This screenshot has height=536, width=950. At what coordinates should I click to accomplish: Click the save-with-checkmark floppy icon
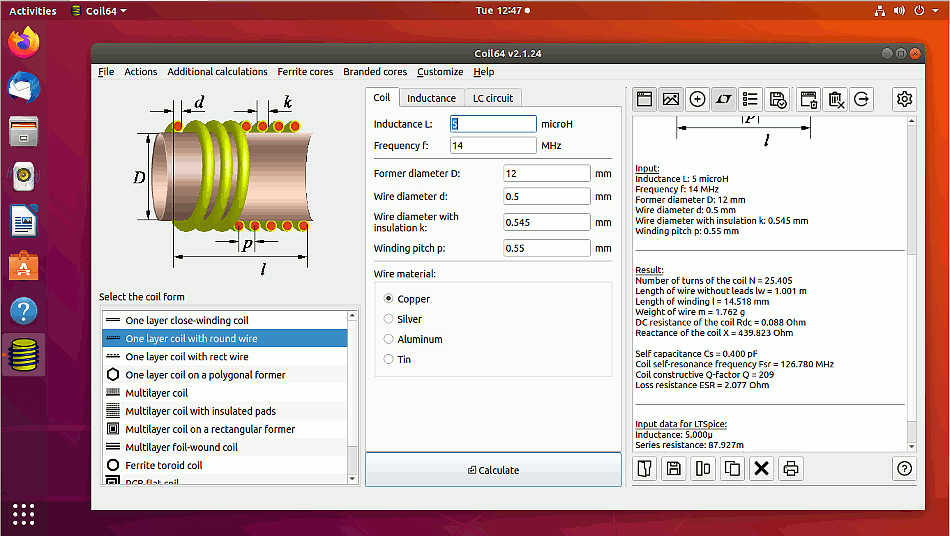(777, 99)
